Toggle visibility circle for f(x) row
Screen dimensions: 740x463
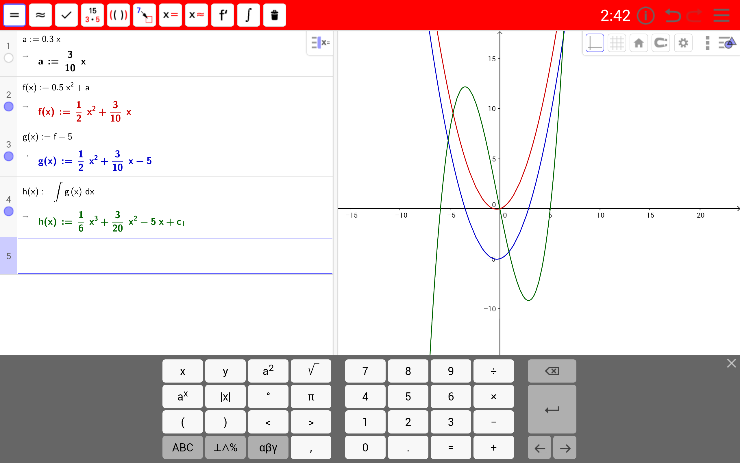[8, 107]
